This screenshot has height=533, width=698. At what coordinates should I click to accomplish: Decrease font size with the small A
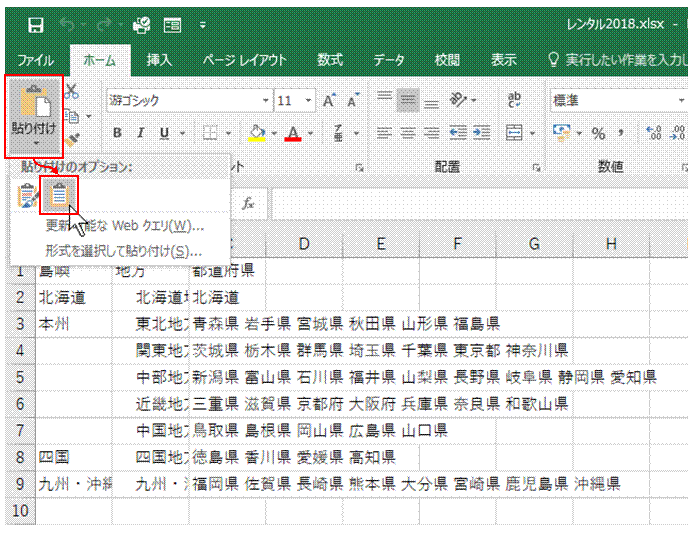[353, 101]
